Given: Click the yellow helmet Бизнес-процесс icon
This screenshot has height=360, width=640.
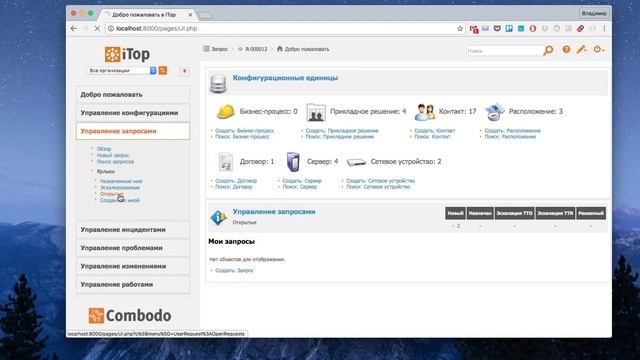Looking at the screenshot, I should 225,111.
